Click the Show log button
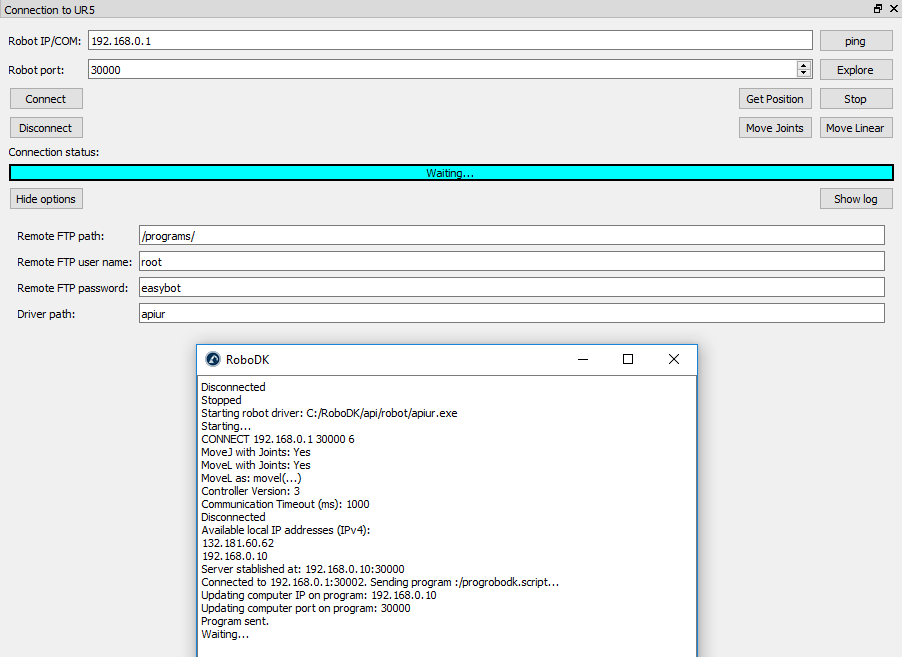 [x=855, y=199]
